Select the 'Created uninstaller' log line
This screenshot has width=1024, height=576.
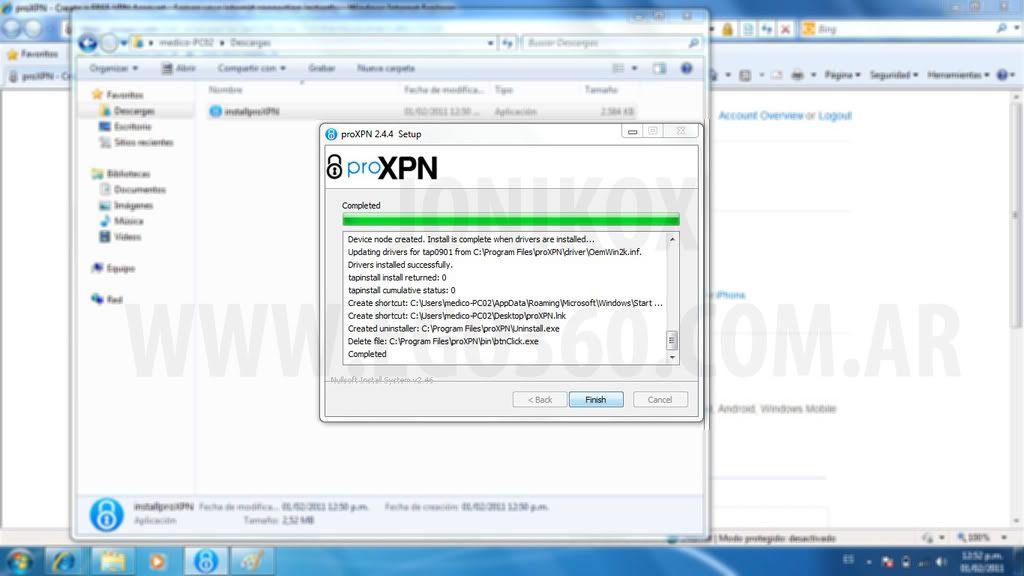[x=453, y=328]
